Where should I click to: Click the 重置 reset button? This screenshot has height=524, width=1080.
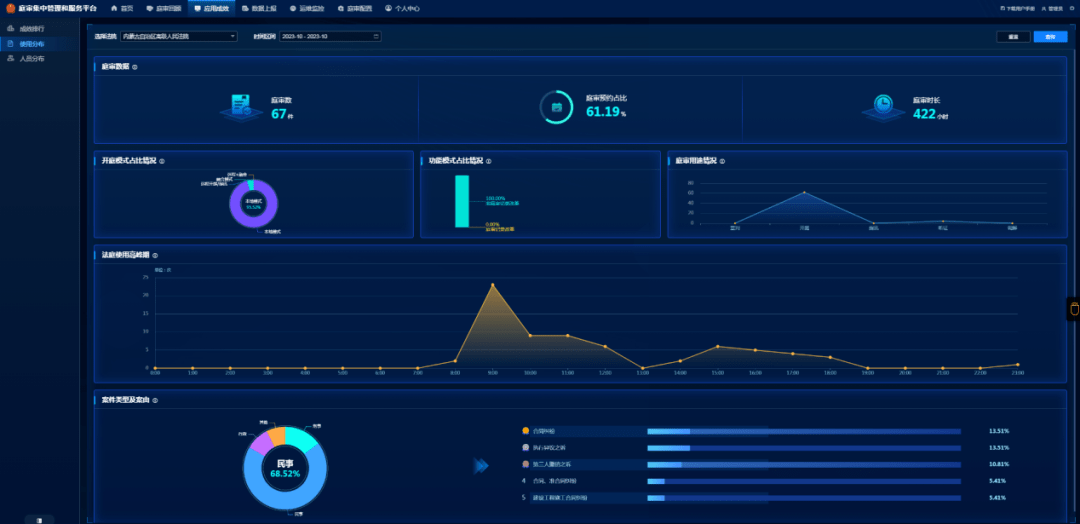click(1012, 37)
